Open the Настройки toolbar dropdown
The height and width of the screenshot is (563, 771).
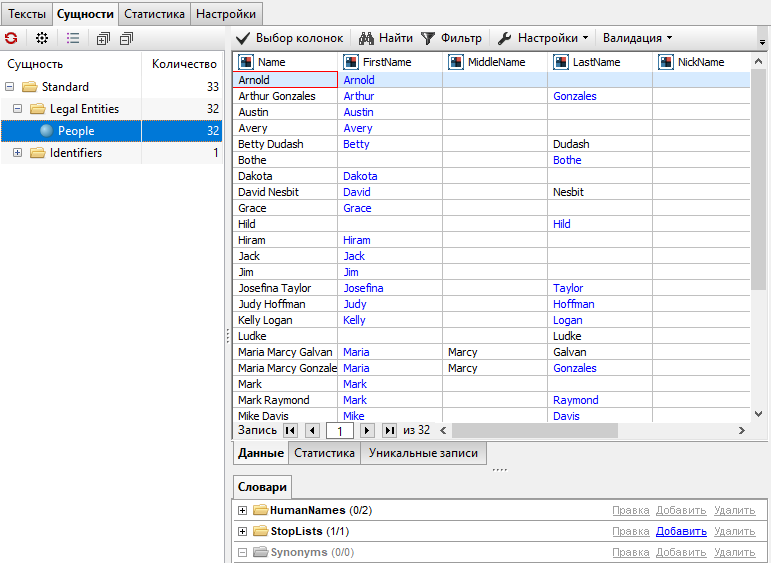pos(542,38)
